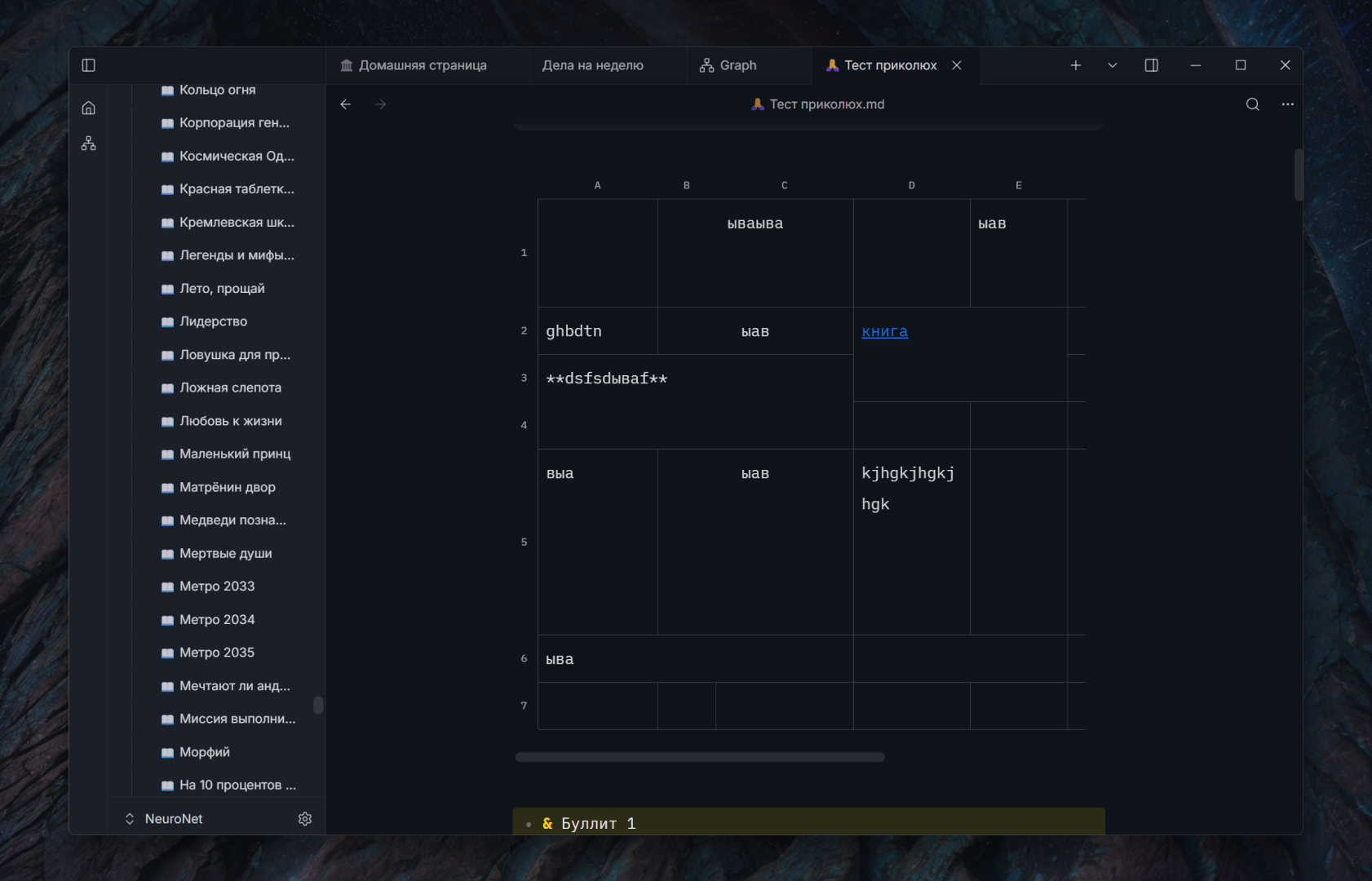
Task: Open the tab list dropdown chevron
Action: 1113,65
